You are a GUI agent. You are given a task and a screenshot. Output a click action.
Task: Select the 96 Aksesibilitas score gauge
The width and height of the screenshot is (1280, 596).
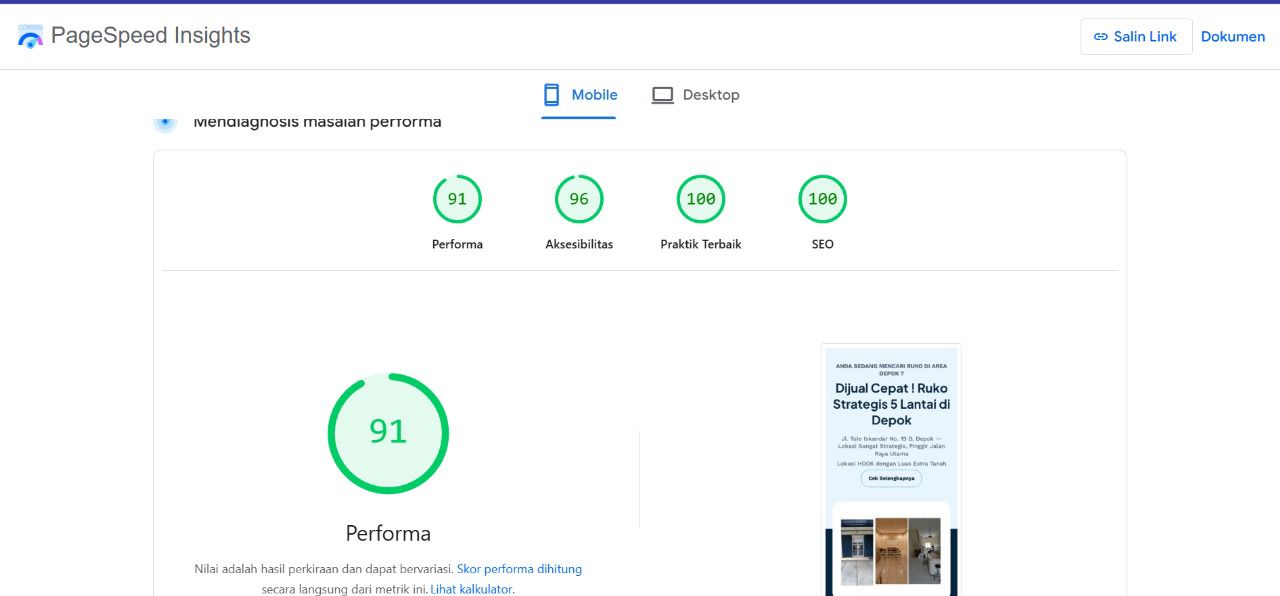[x=579, y=199]
